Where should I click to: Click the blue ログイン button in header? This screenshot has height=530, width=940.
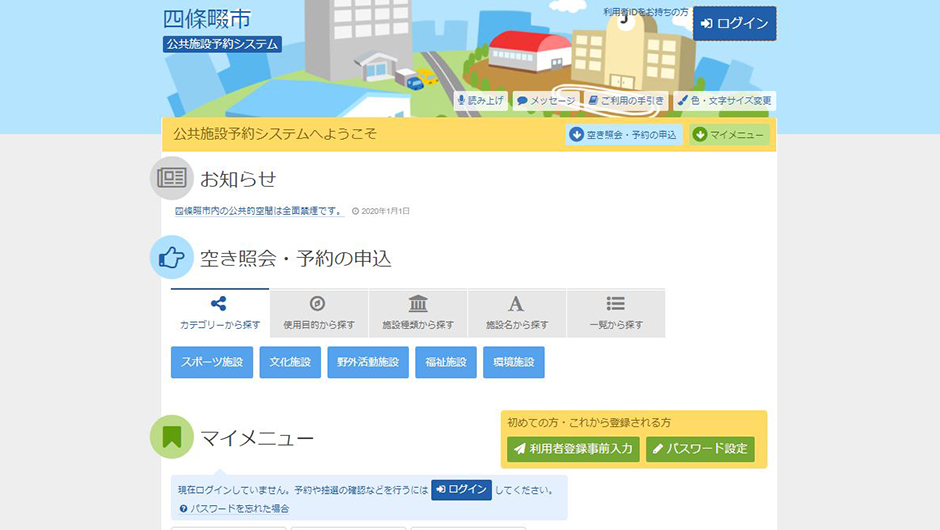click(734, 24)
